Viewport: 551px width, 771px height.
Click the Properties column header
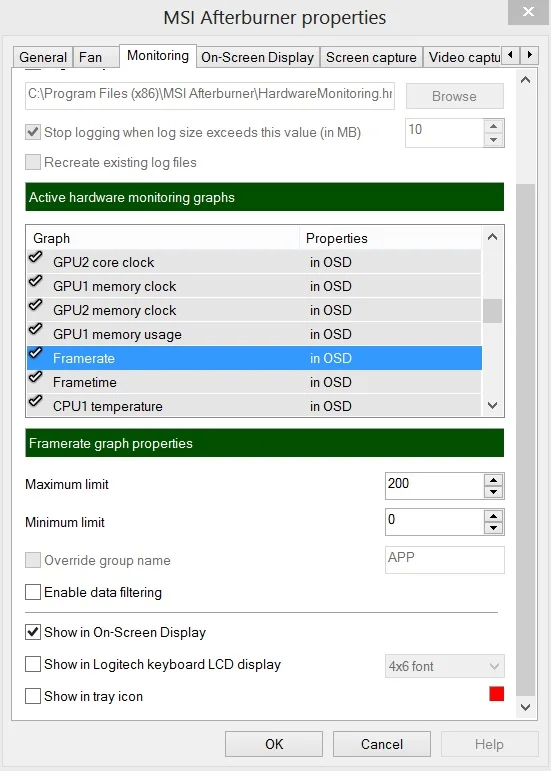point(390,238)
